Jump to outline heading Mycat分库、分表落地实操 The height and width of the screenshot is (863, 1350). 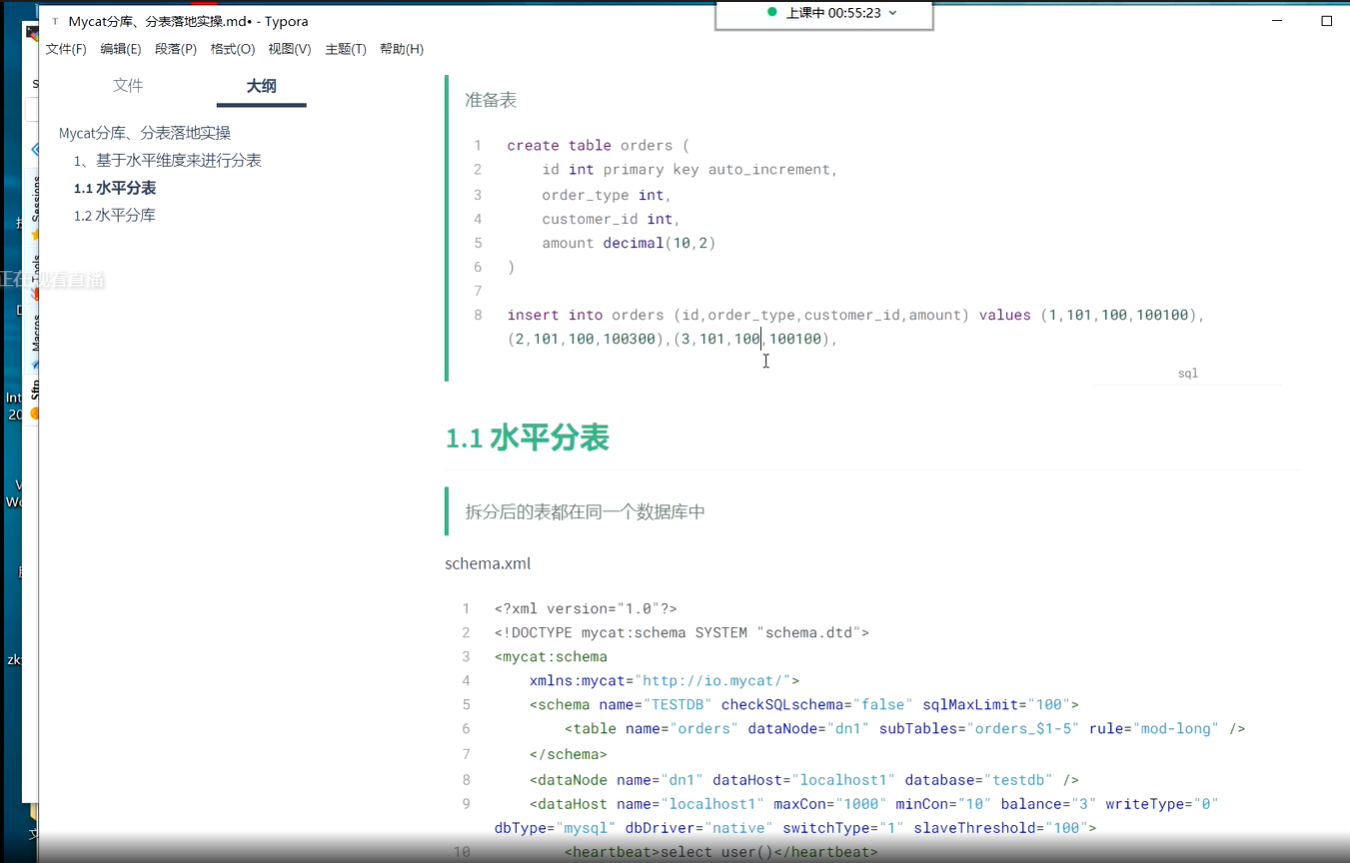145,133
